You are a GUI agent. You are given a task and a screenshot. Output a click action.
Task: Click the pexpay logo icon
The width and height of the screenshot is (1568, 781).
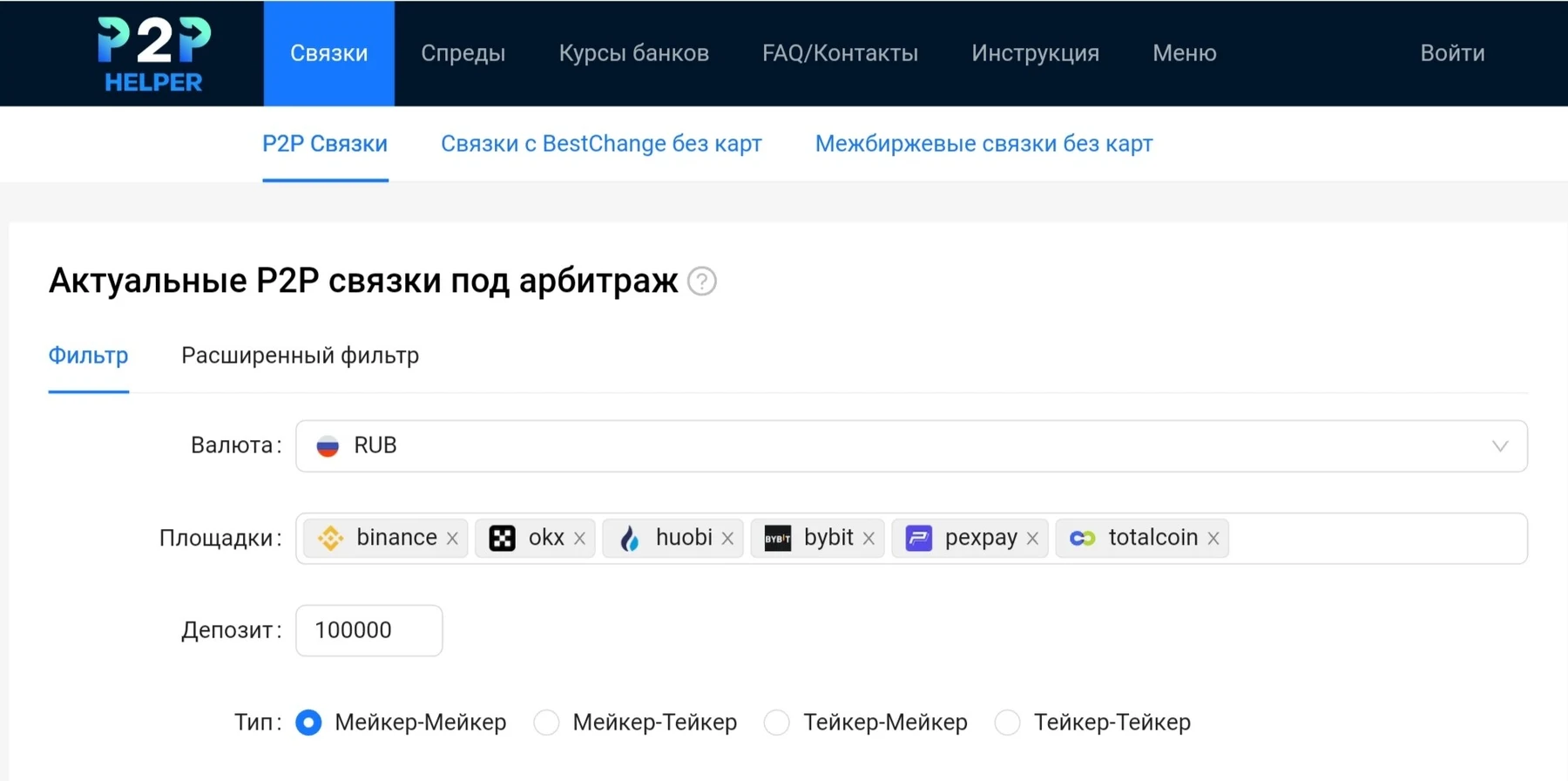(919, 538)
